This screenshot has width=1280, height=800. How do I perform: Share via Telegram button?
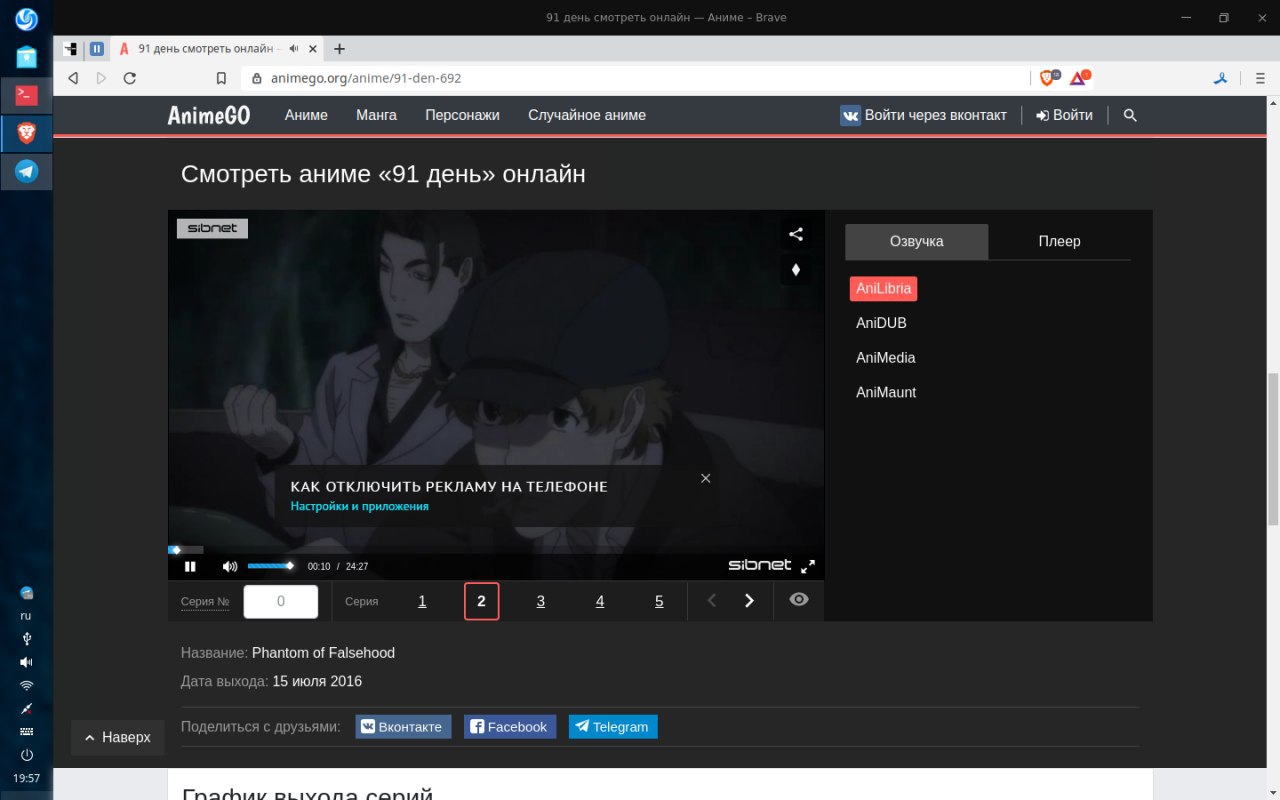[613, 727]
